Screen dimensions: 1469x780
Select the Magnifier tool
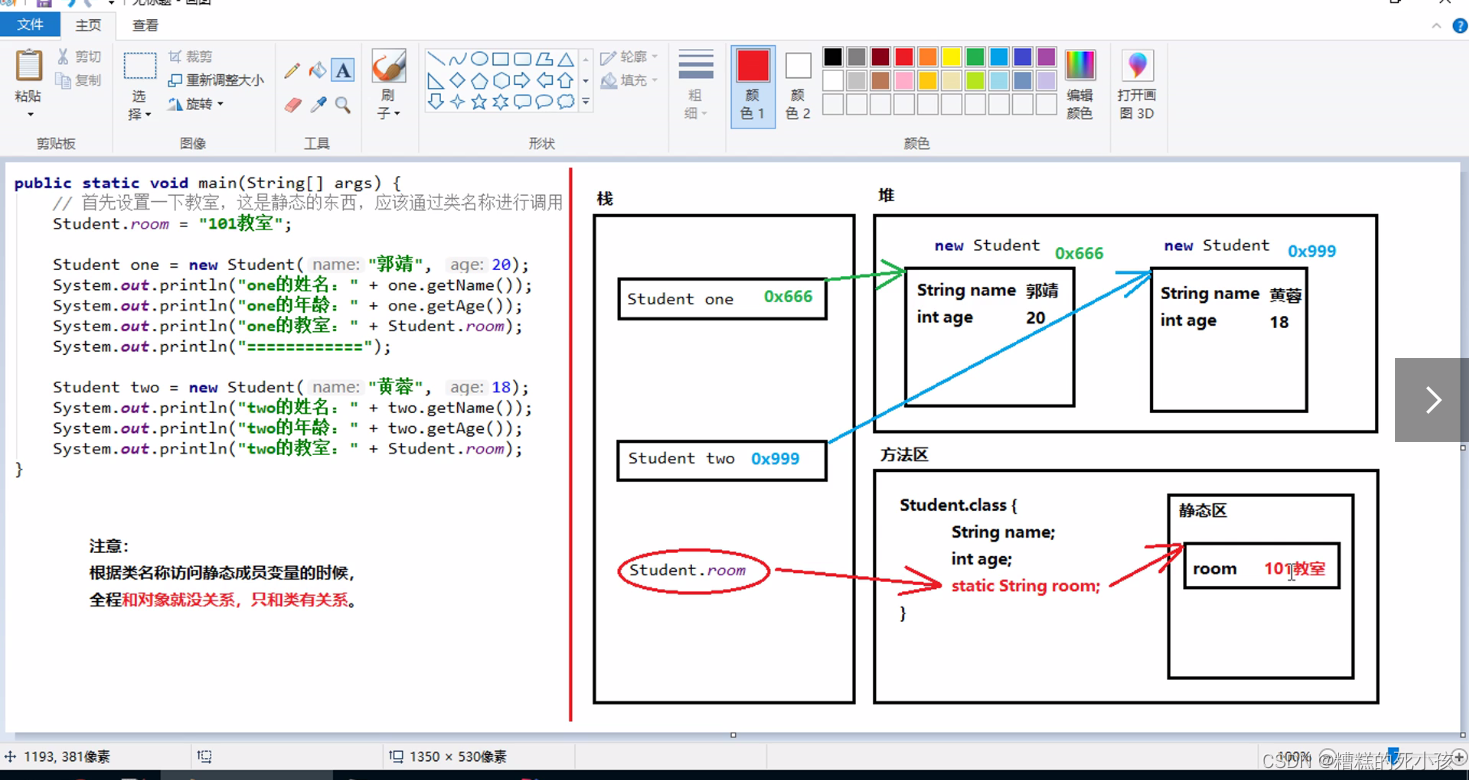(340, 102)
